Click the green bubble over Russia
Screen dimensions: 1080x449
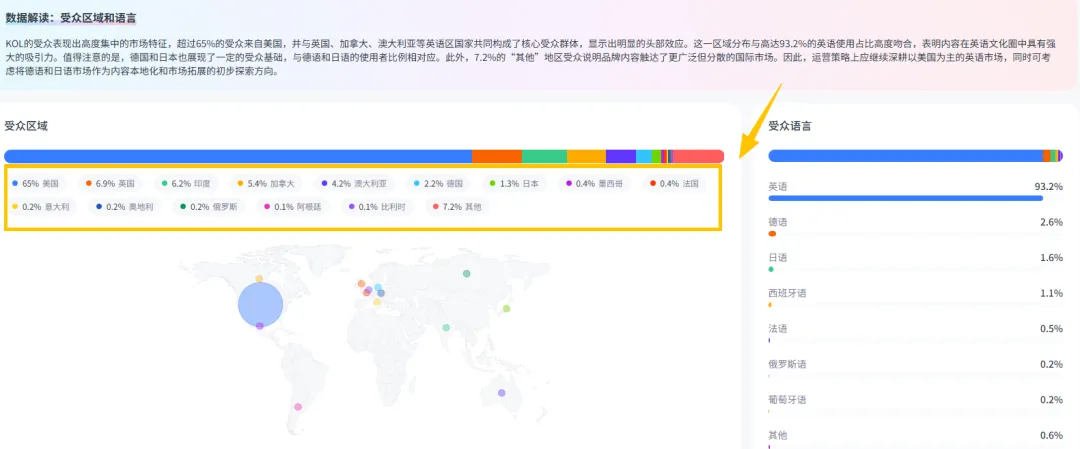pos(466,274)
